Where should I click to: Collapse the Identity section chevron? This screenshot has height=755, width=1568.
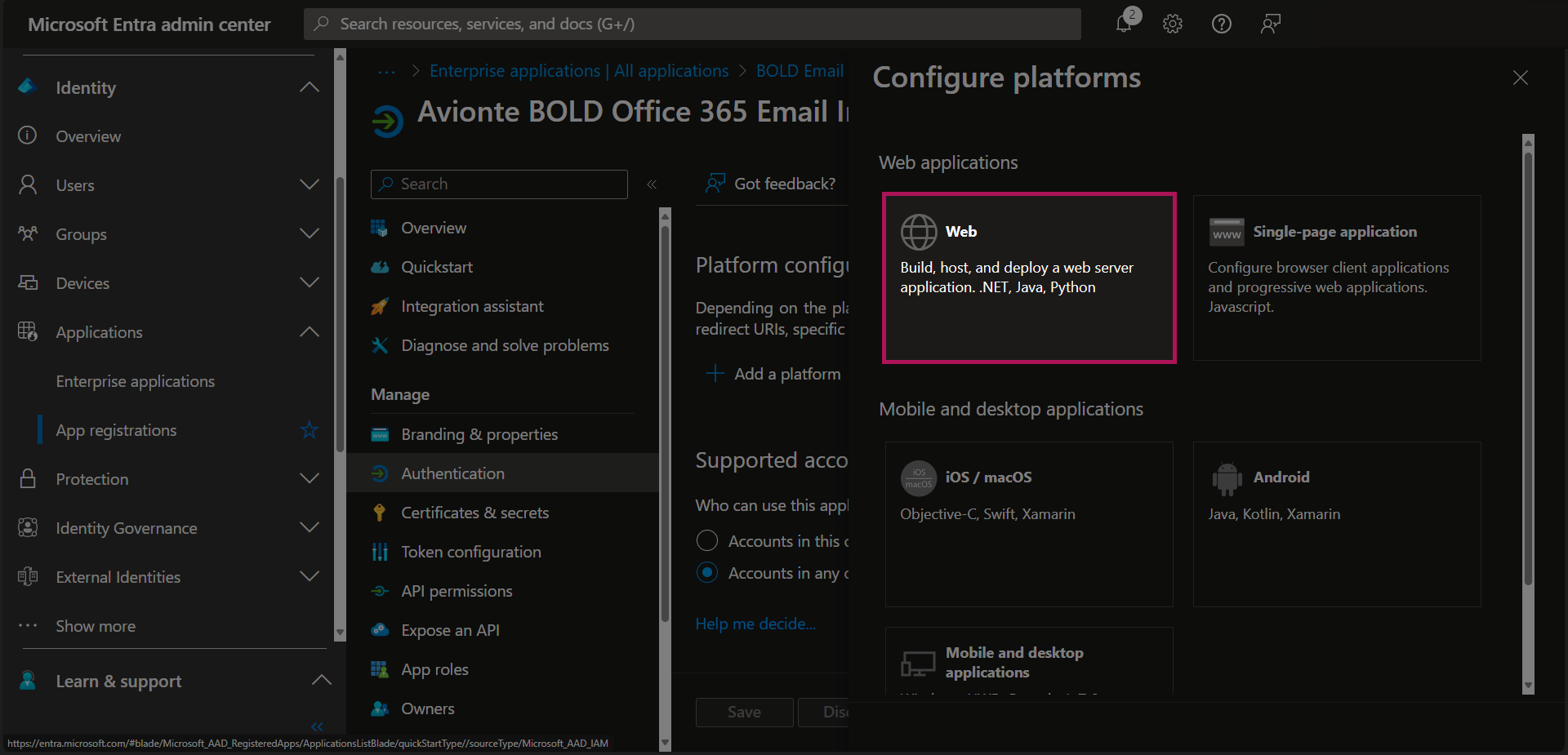(310, 87)
